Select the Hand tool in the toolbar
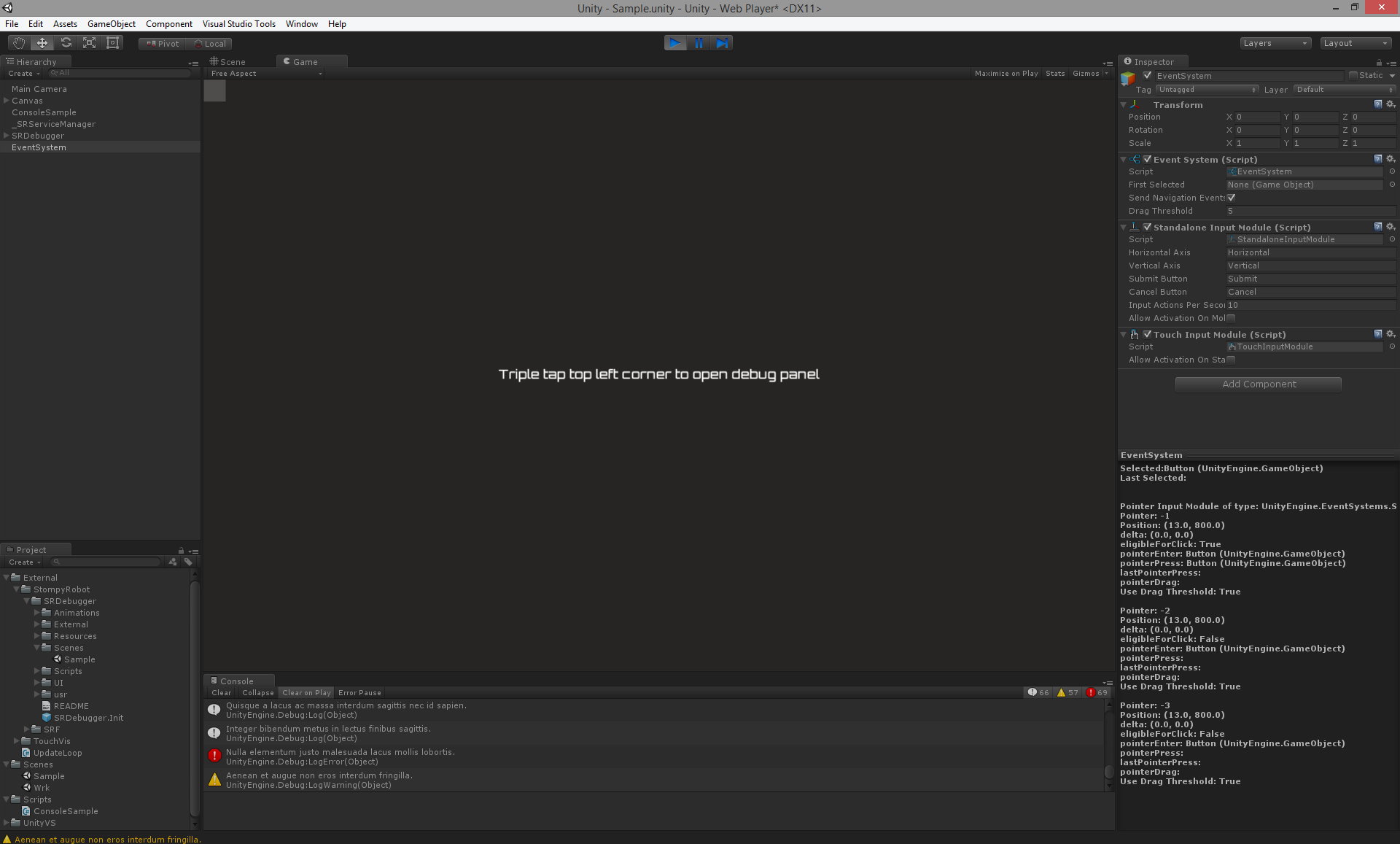Image resolution: width=1400 pixels, height=844 pixels. pyautogui.click(x=19, y=43)
